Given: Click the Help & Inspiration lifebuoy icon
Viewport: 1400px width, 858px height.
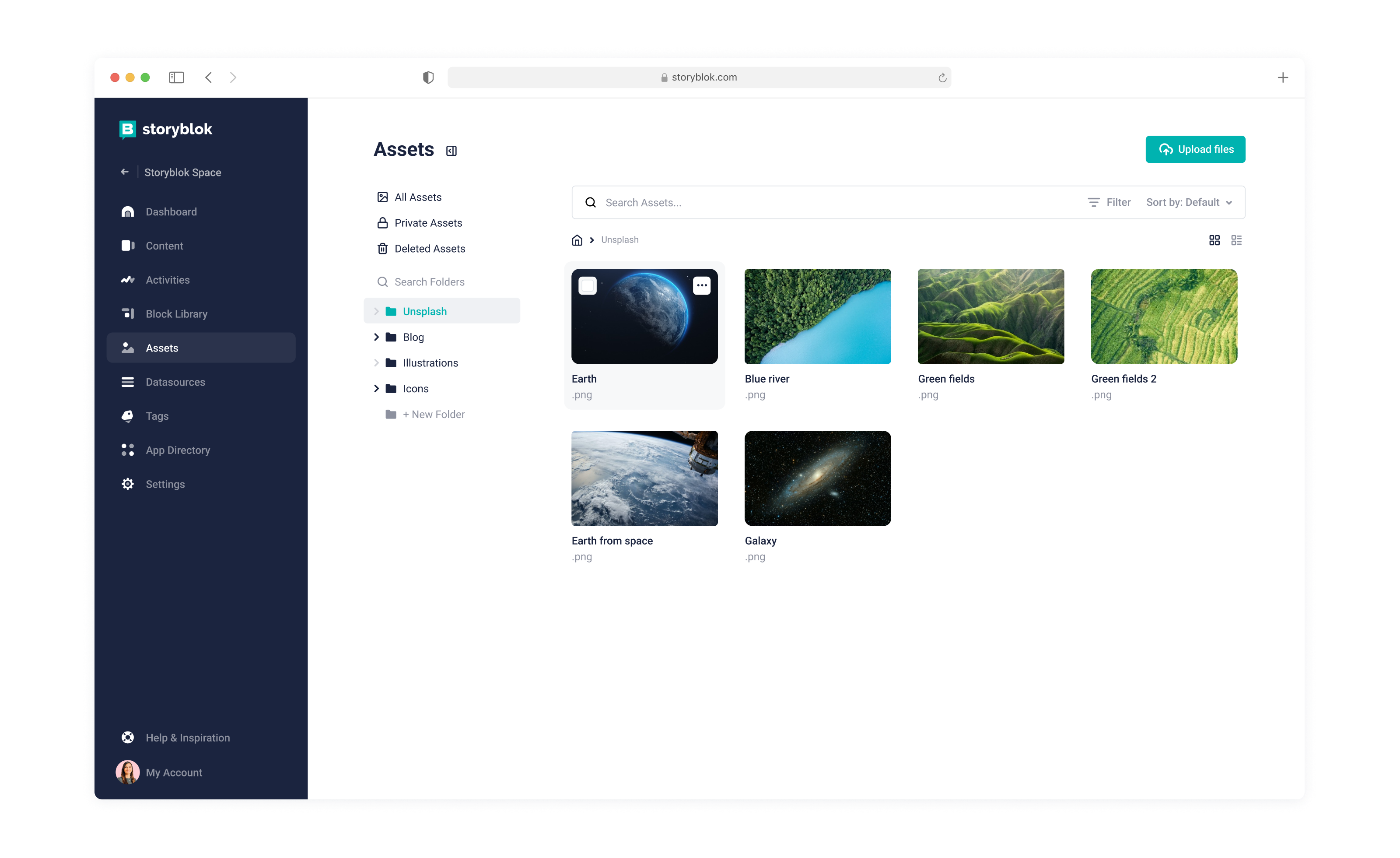Looking at the screenshot, I should click(128, 738).
